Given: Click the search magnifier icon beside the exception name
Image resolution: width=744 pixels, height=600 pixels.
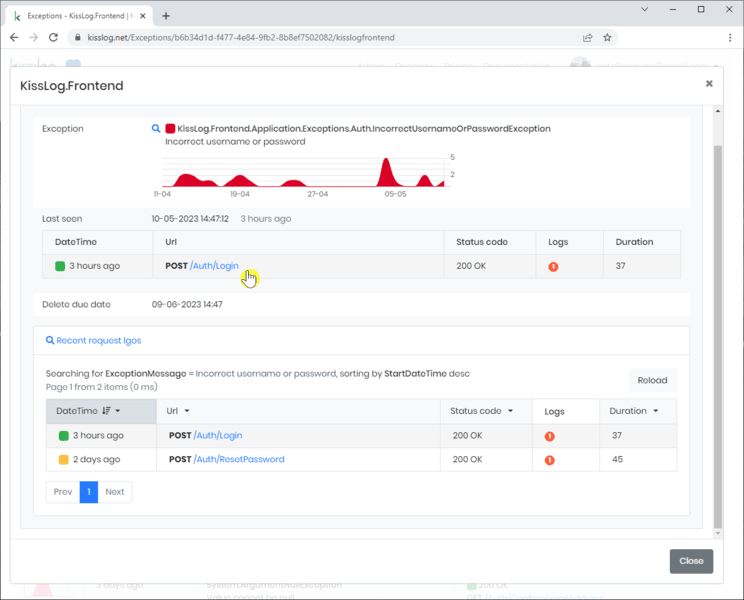Looking at the screenshot, I should tap(156, 129).
